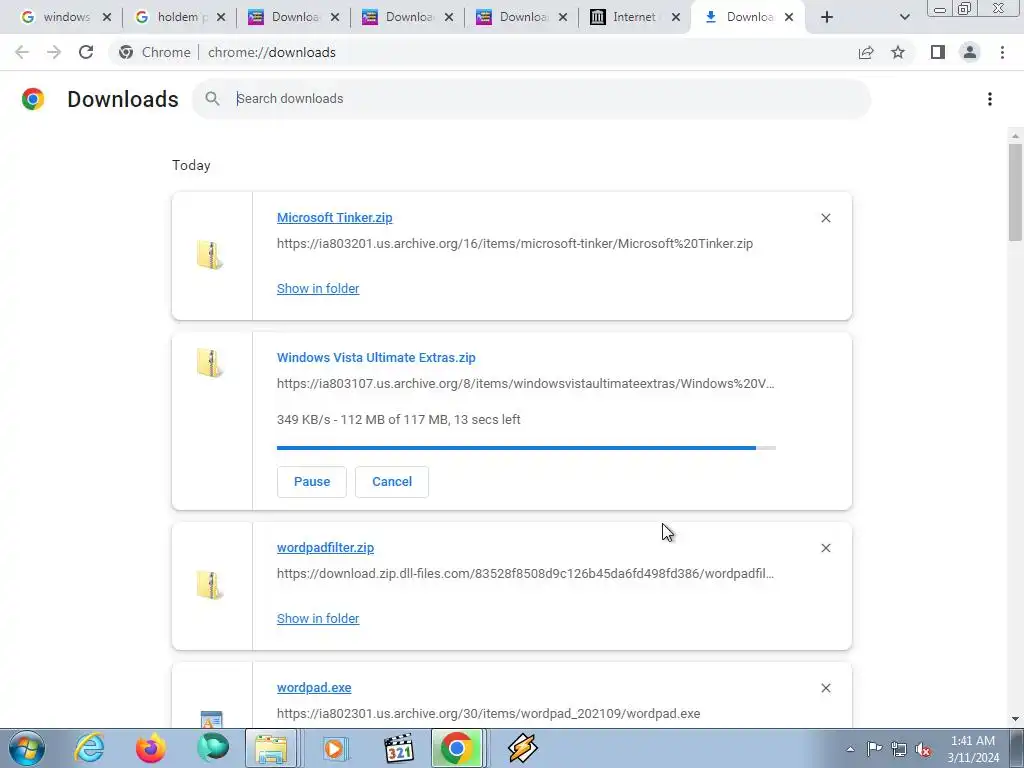
Task: Click the magnifier icon in search downloads
Action: pyautogui.click(x=212, y=99)
